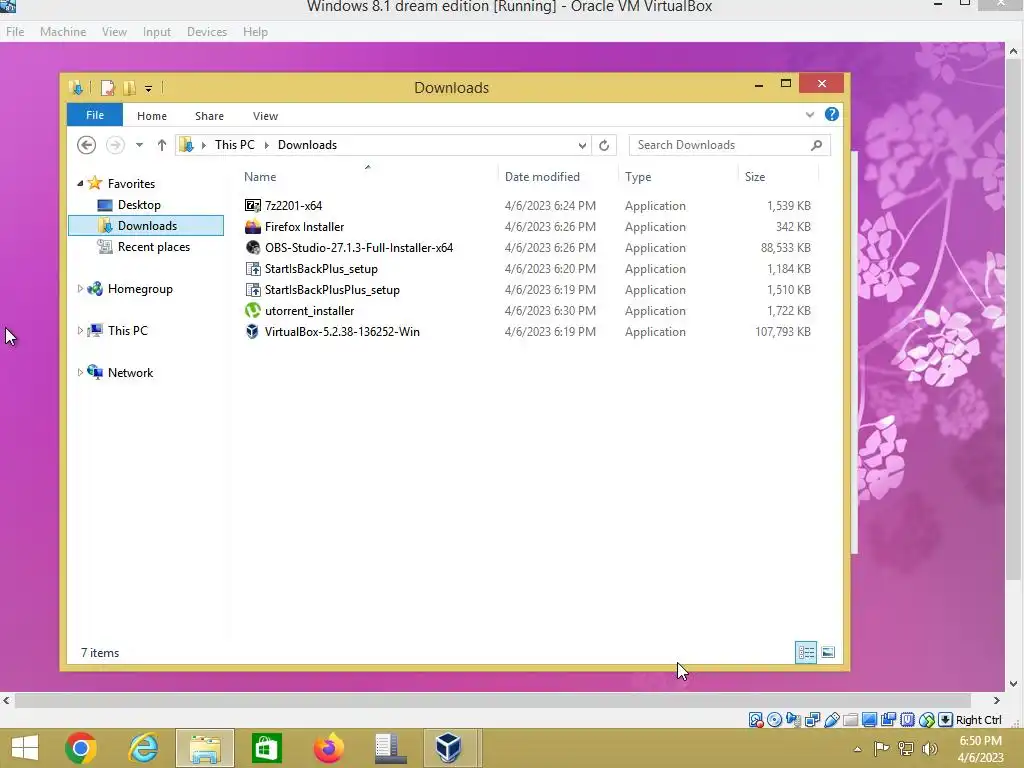Open the Home ribbon tab

[x=152, y=116]
